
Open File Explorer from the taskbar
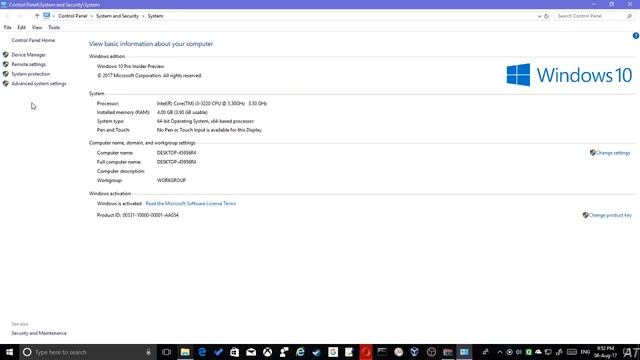click(185, 352)
